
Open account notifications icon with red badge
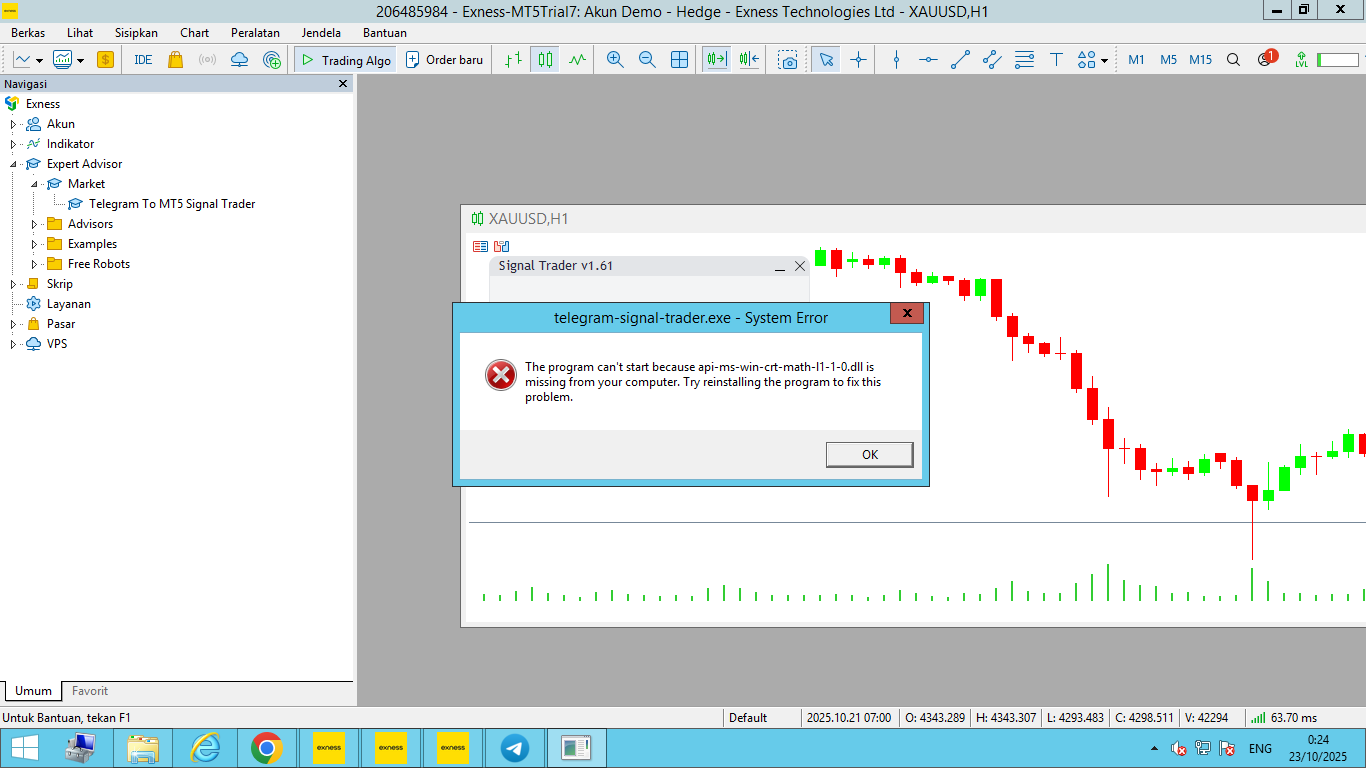[1267, 59]
